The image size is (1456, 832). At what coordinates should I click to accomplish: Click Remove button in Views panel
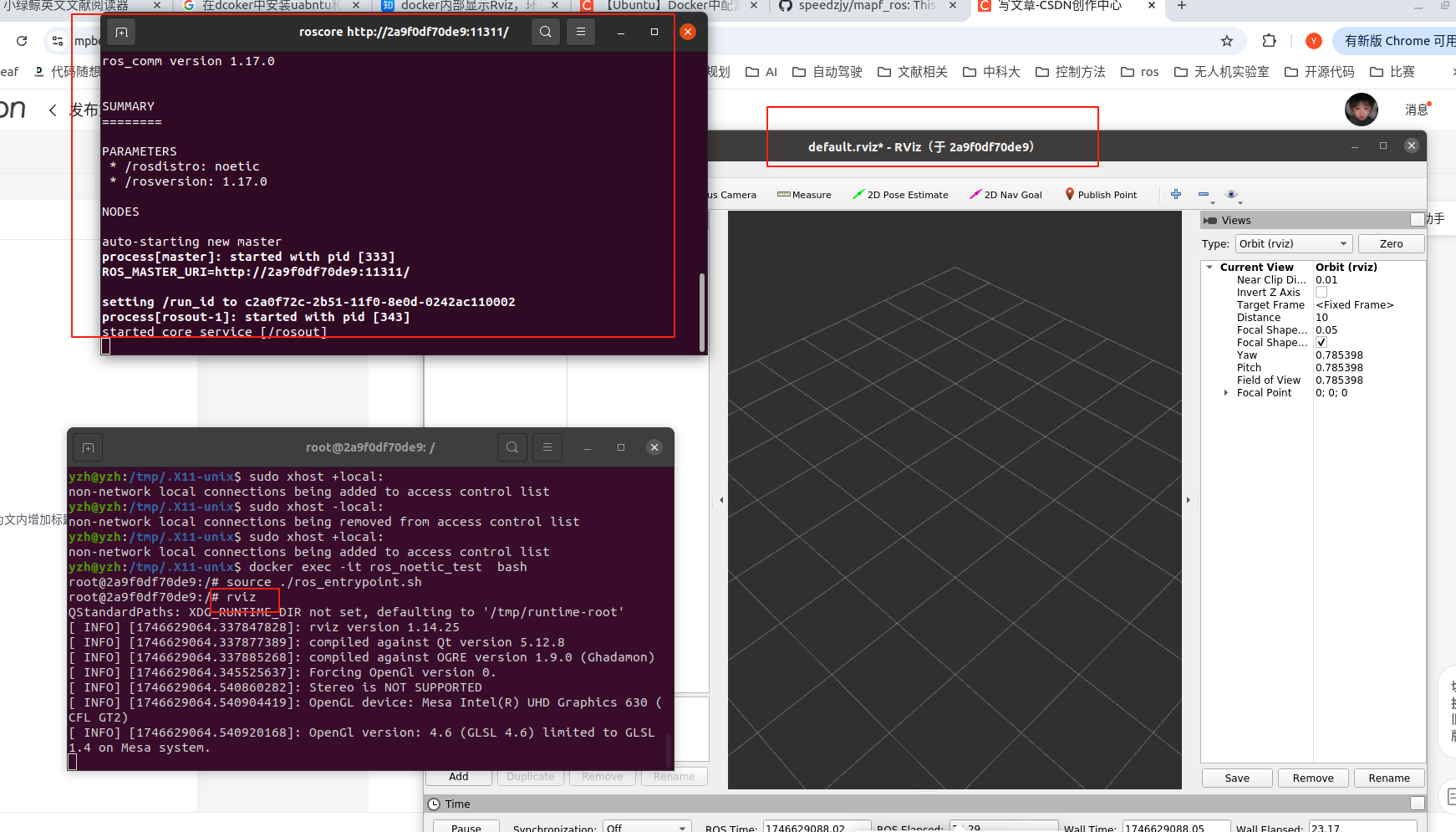(x=1313, y=778)
